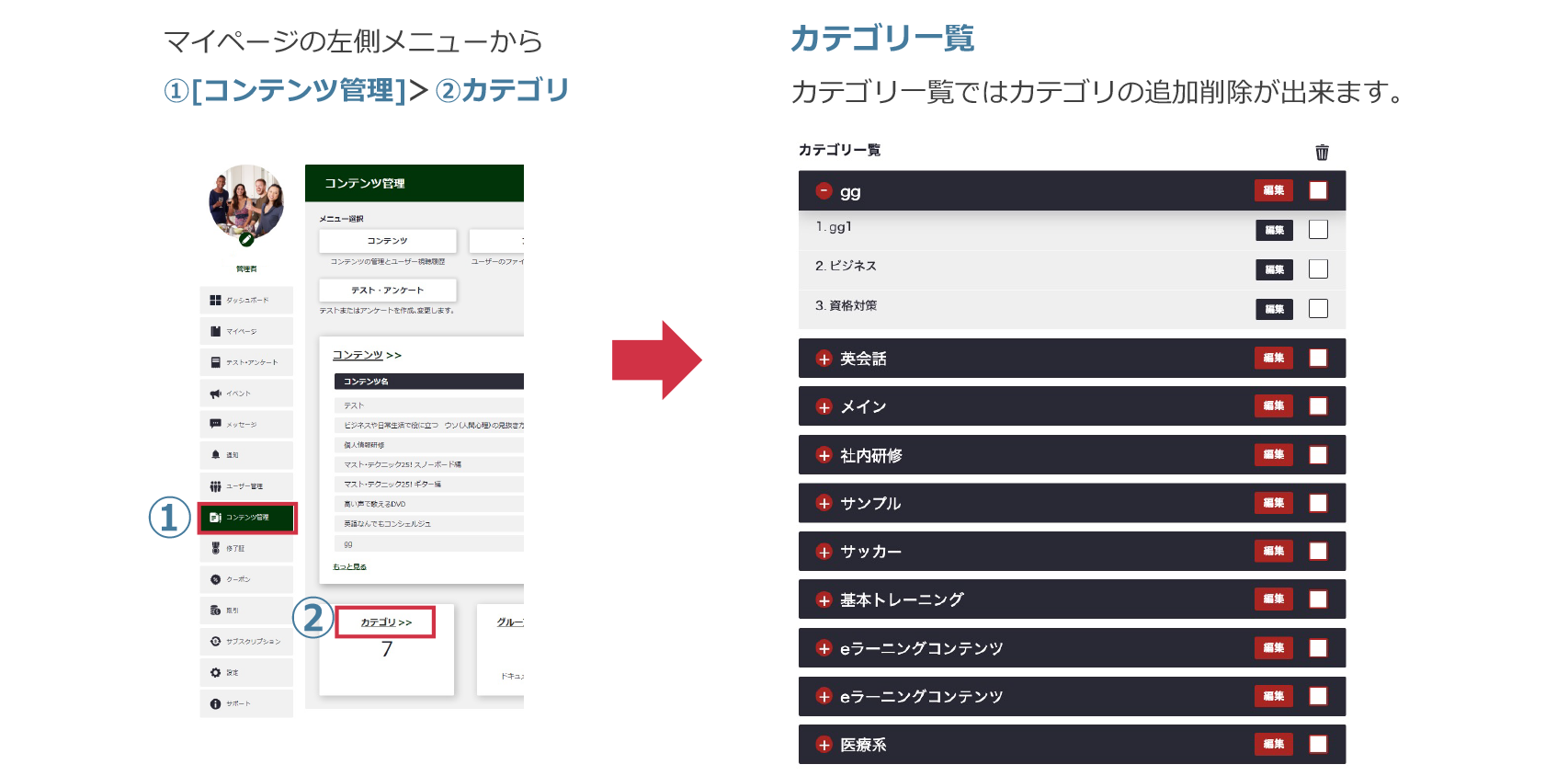Click the テスト row in content list
The image size is (1568, 776).
click(428, 405)
